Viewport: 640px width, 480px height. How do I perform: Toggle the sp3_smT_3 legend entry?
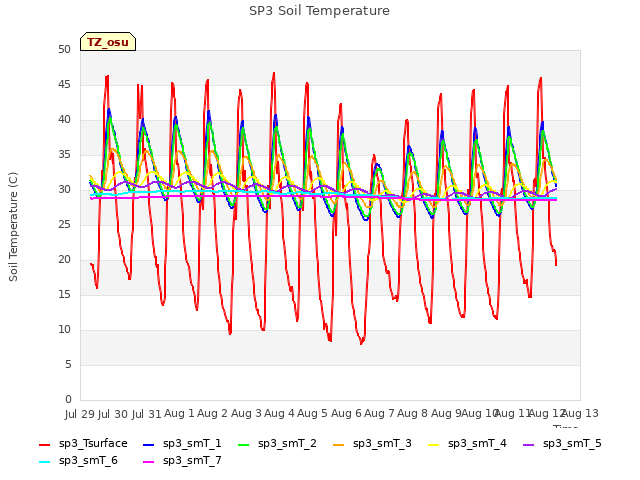coord(372,444)
